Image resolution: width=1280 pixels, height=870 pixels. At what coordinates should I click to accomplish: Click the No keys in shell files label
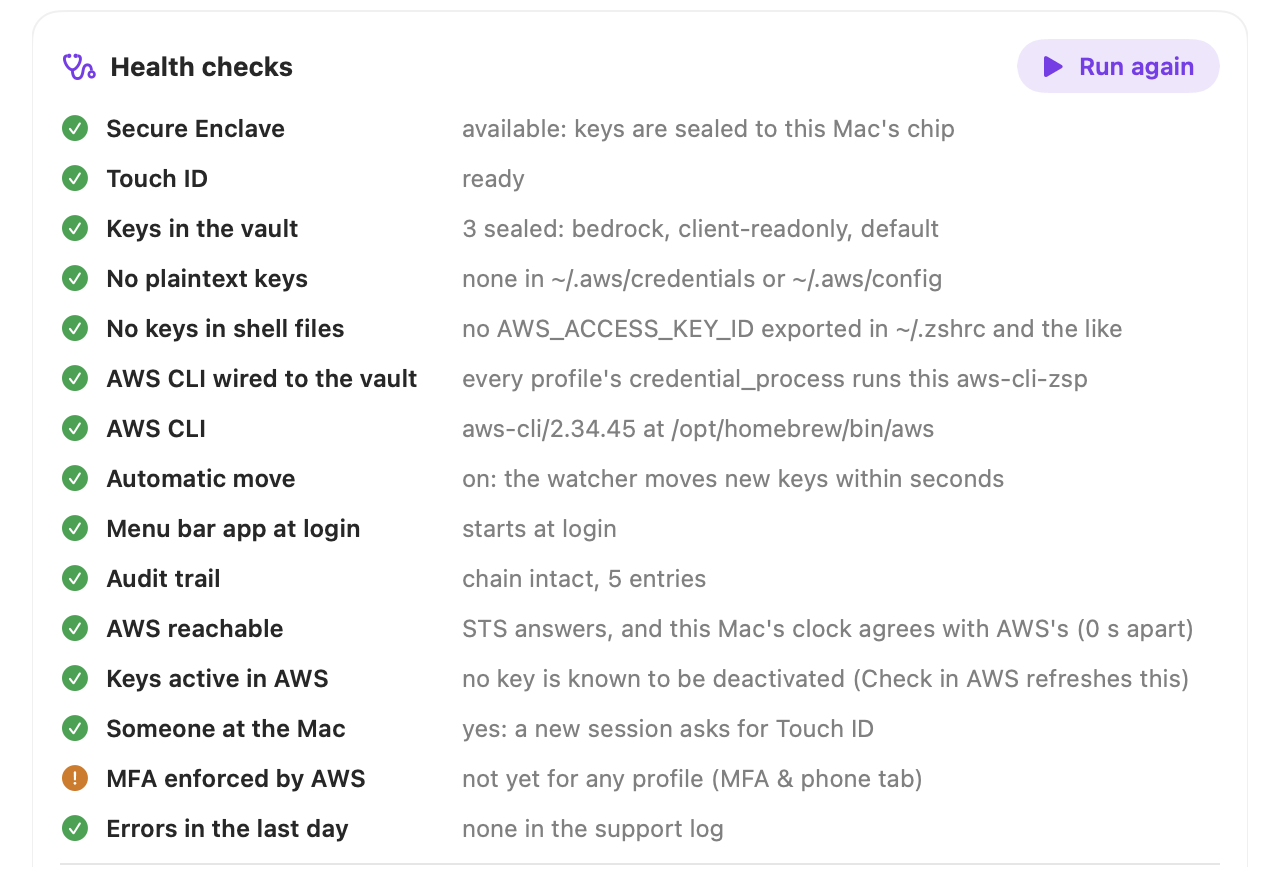[225, 329]
